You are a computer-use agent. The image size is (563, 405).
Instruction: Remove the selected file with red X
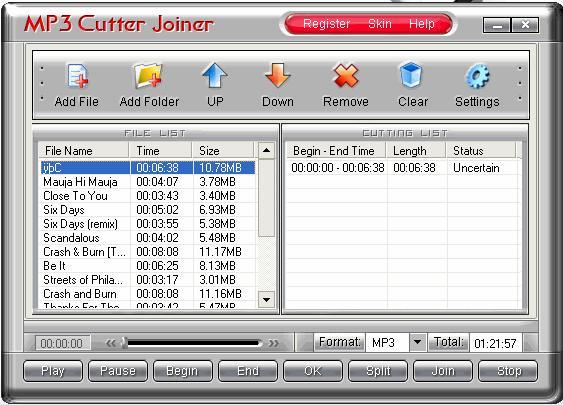point(345,75)
